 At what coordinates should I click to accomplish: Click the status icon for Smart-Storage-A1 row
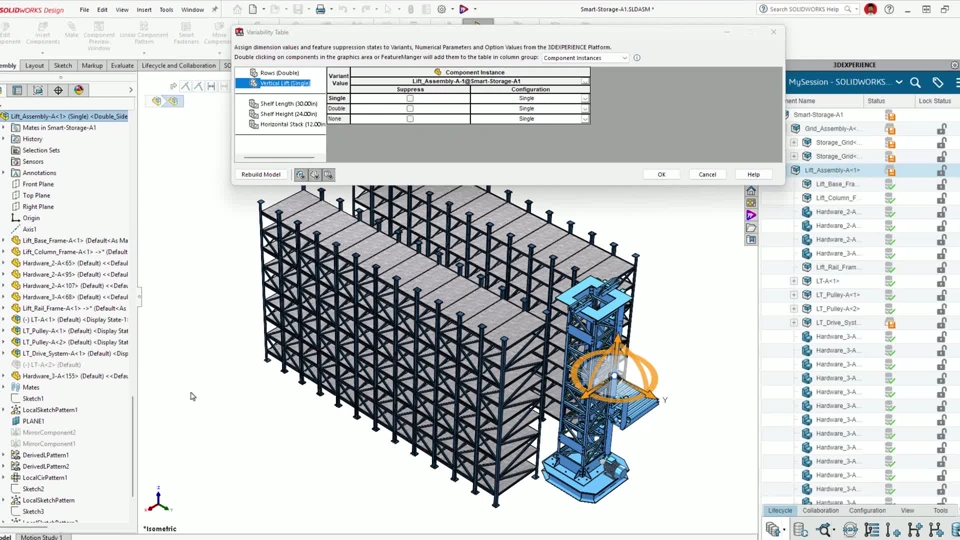[890, 114]
